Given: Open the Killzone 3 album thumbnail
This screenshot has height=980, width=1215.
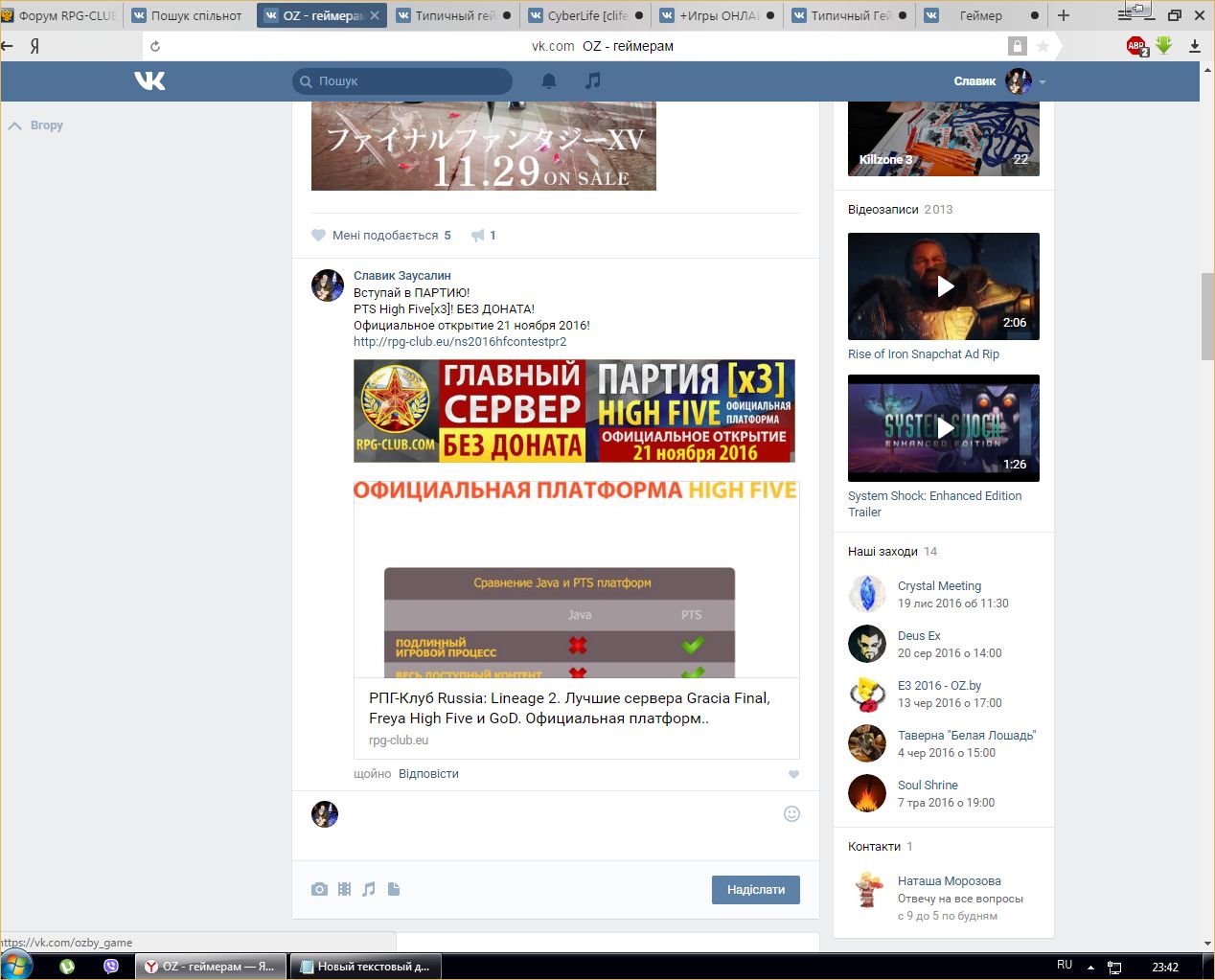Looking at the screenshot, I should click(944, 139).
